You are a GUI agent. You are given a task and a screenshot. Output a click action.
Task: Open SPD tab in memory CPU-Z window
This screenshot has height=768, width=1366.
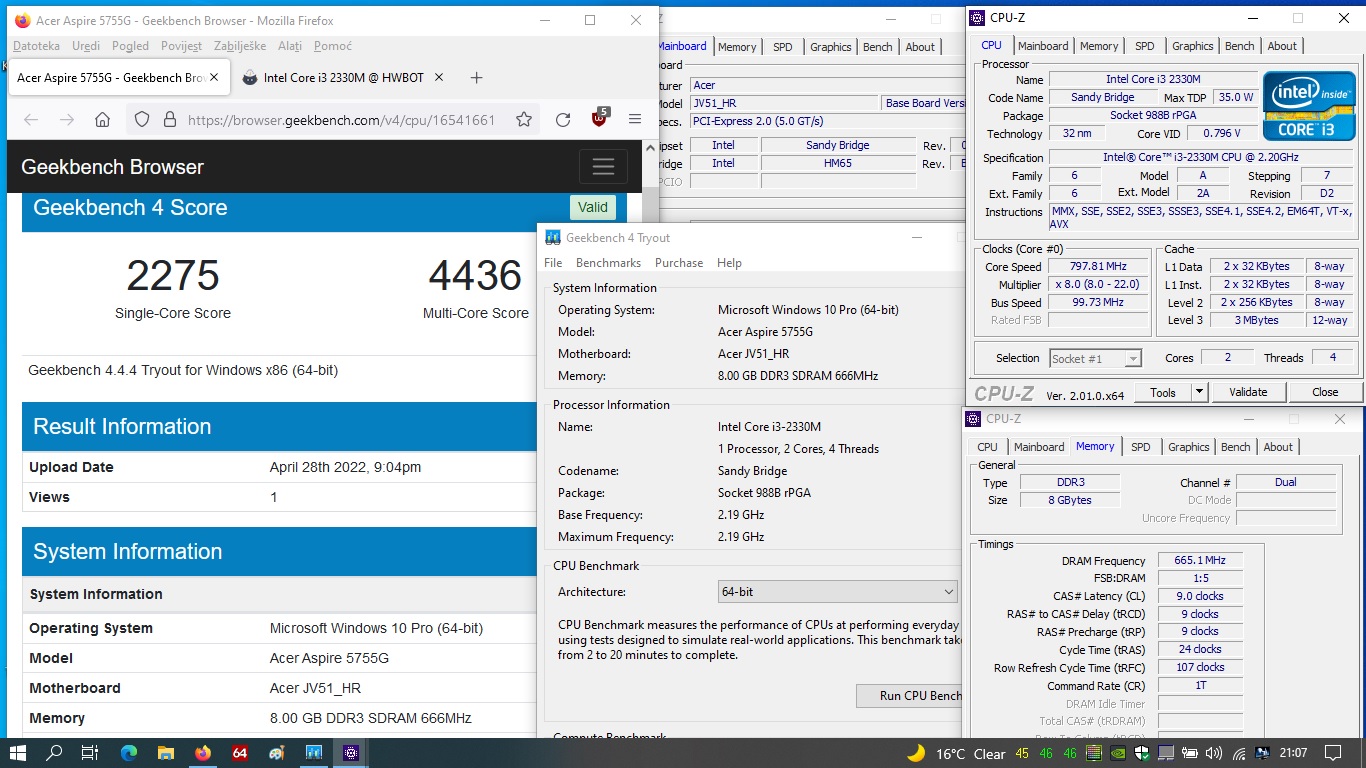click(x=1141, y=447)
